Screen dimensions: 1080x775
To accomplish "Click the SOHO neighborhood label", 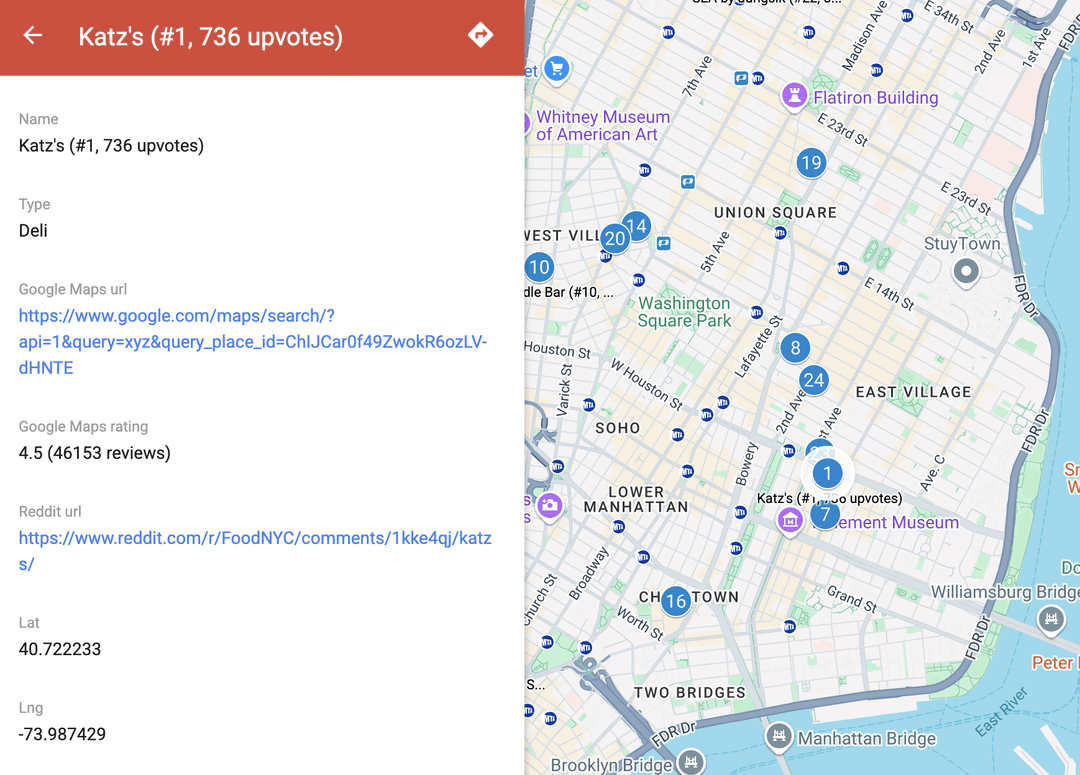I will 618,428.
